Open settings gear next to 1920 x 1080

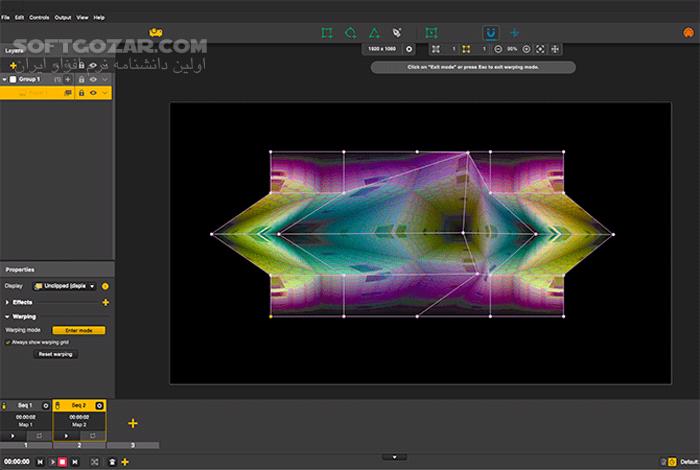409,49
